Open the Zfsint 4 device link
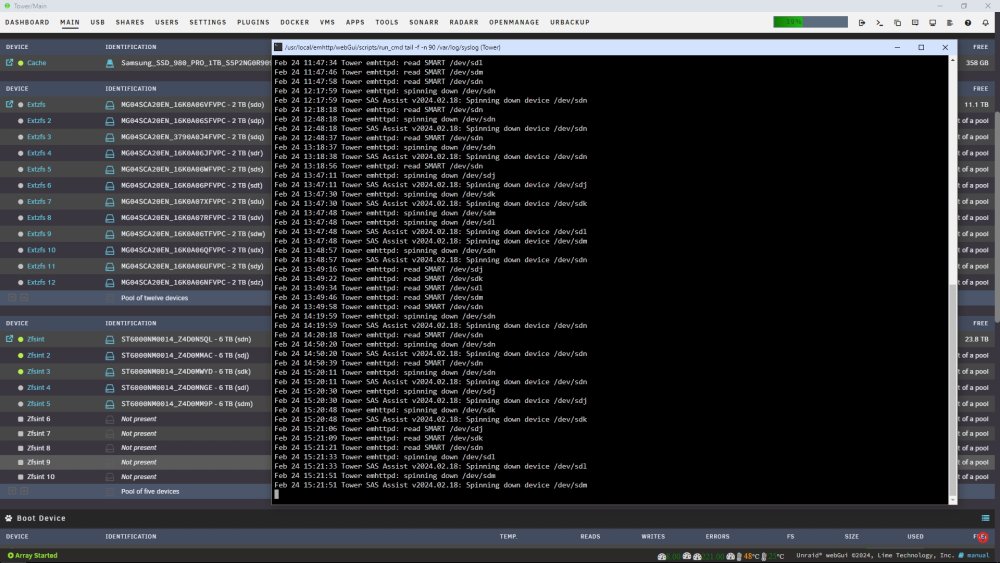 click(38, 388)
